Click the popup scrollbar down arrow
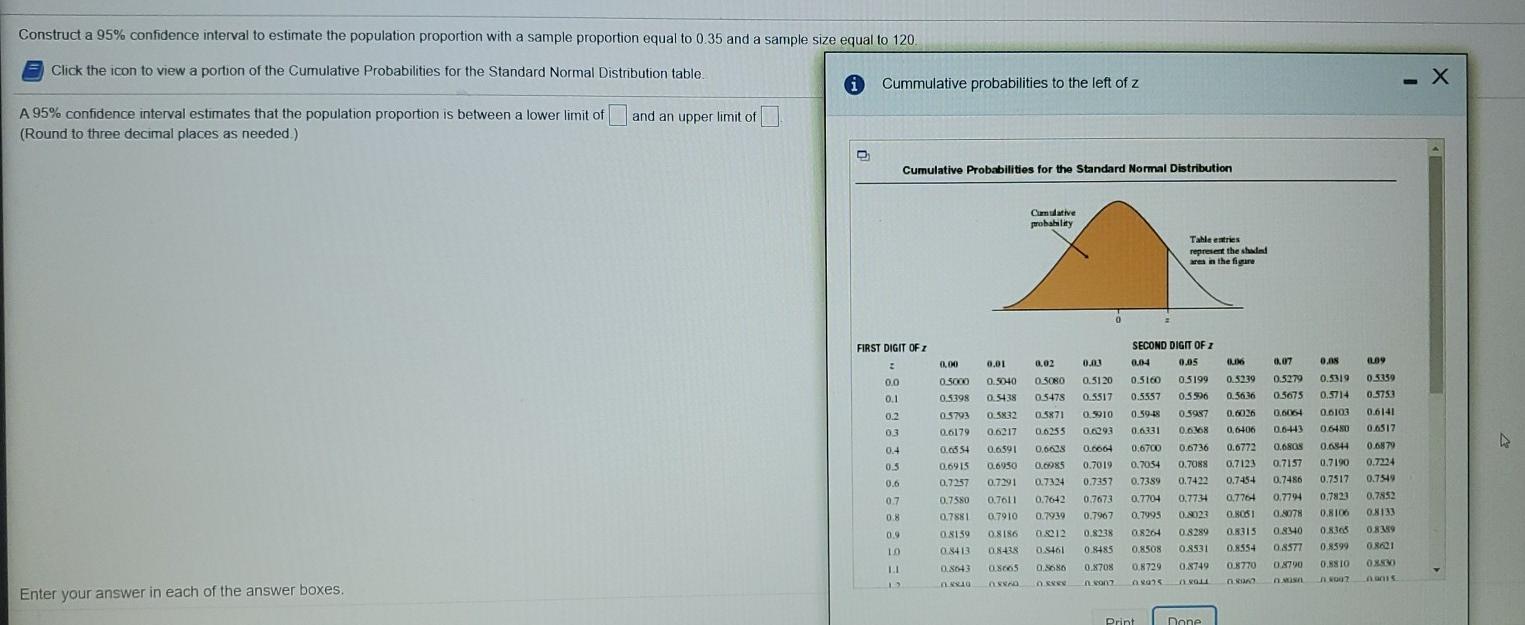 tap(1436, 571)
